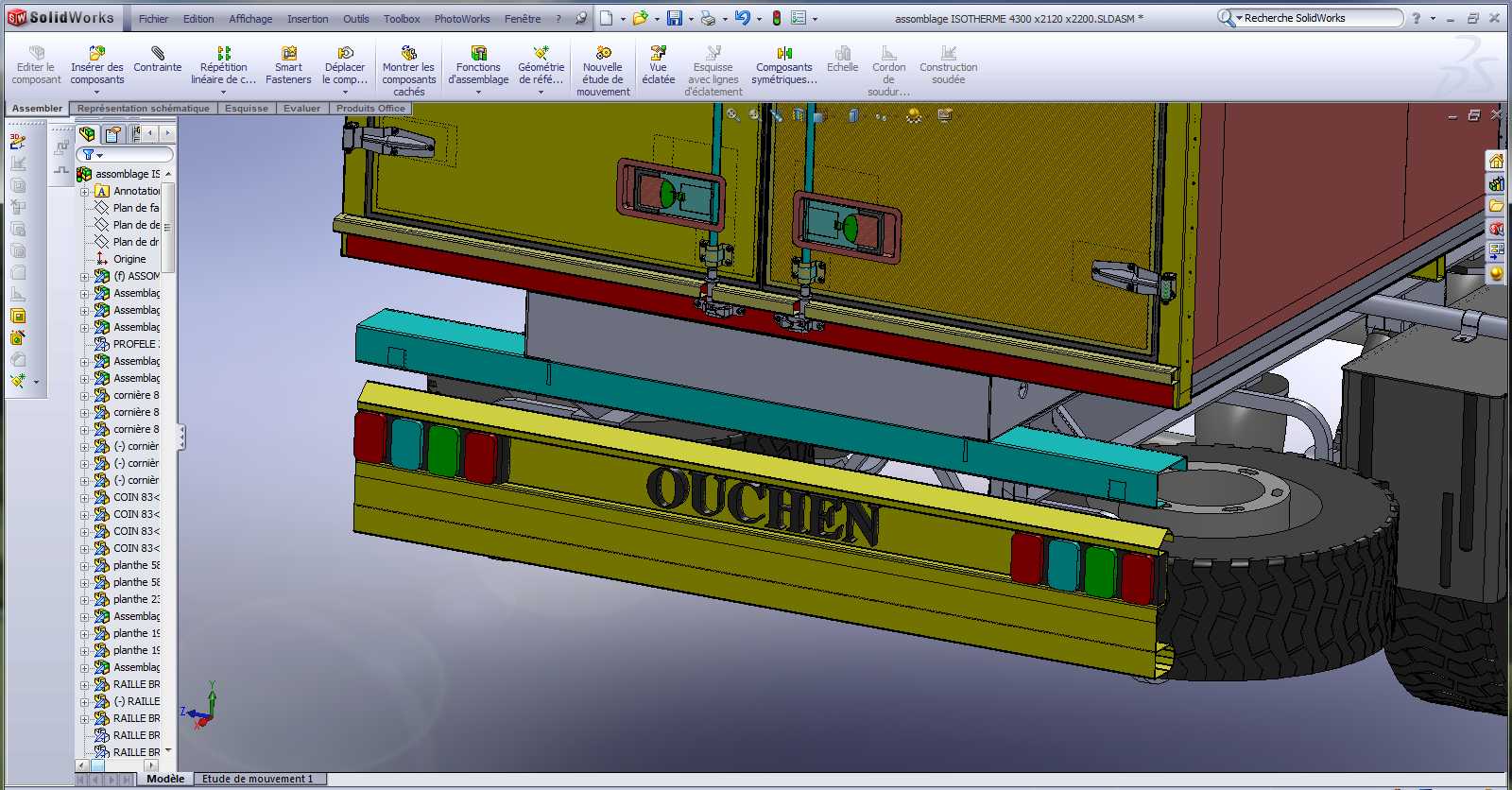The image size is (1512, 790).
Task: Open the PhotoWorks menu
Action: 462,19
